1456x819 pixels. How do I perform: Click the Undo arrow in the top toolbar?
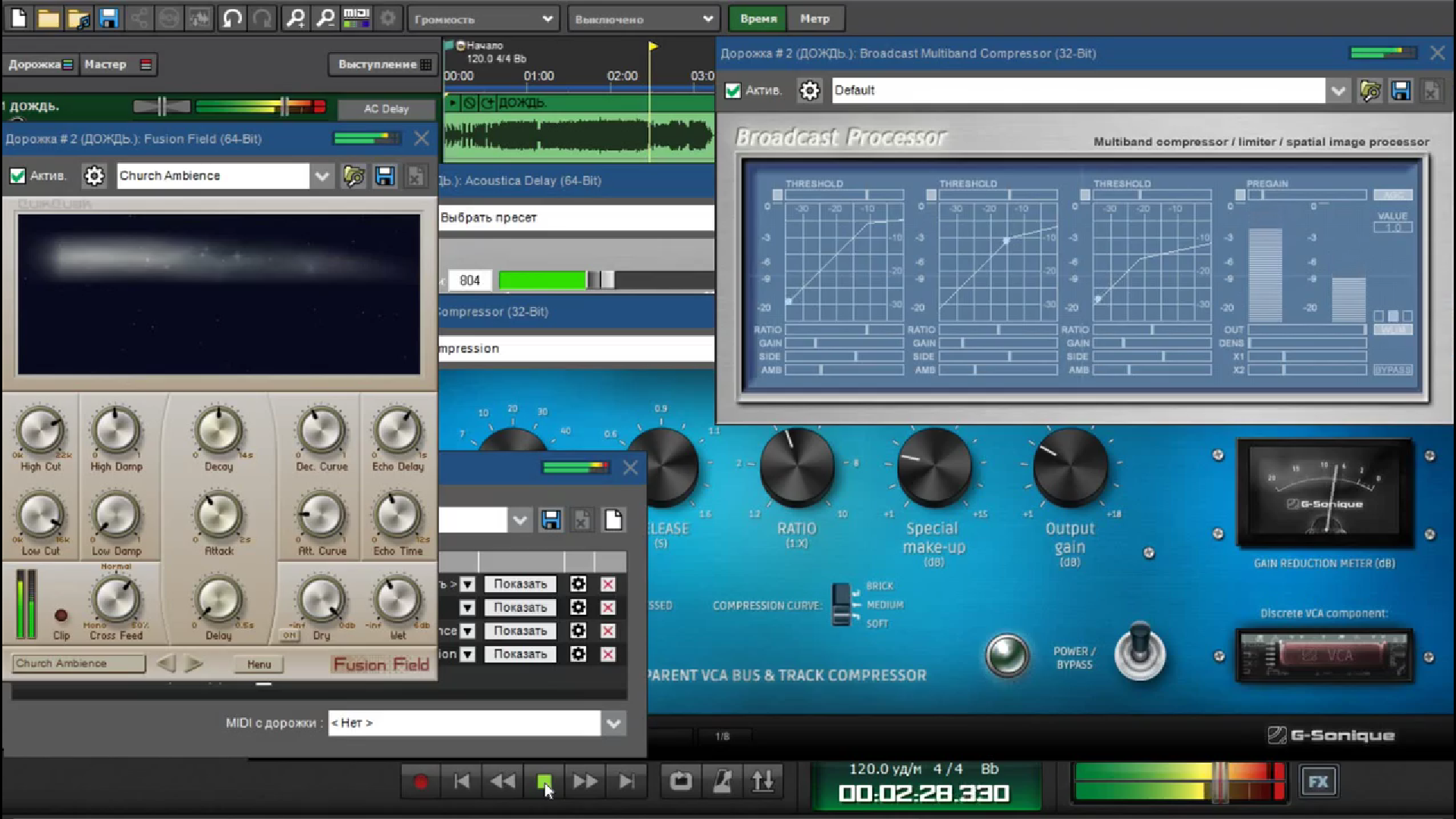tap(232, 18)
